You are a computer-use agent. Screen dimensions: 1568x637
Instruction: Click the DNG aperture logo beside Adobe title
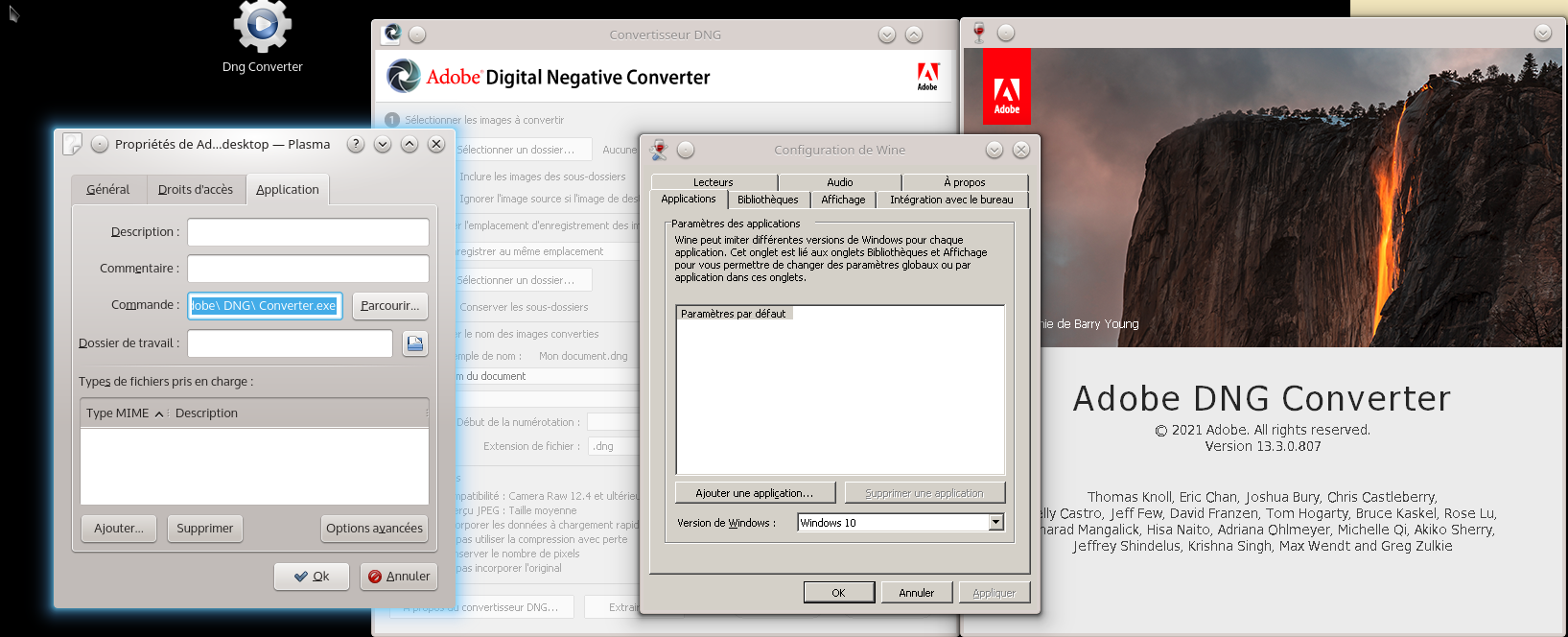pos(404,77)
